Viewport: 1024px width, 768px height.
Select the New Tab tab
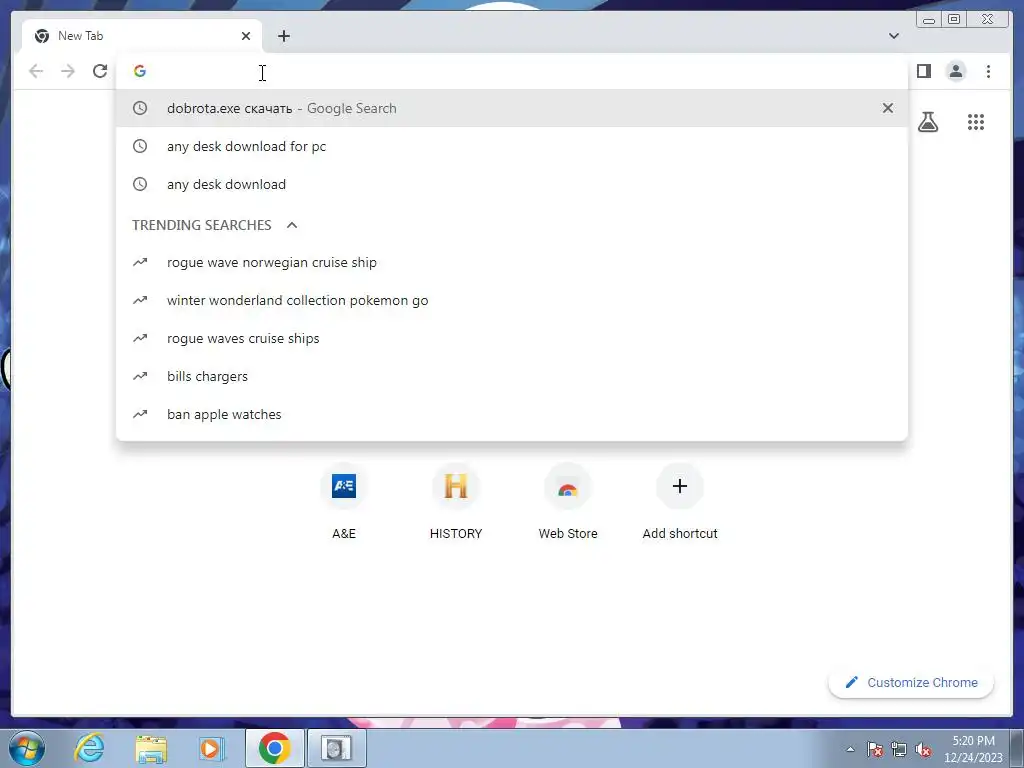142,36
